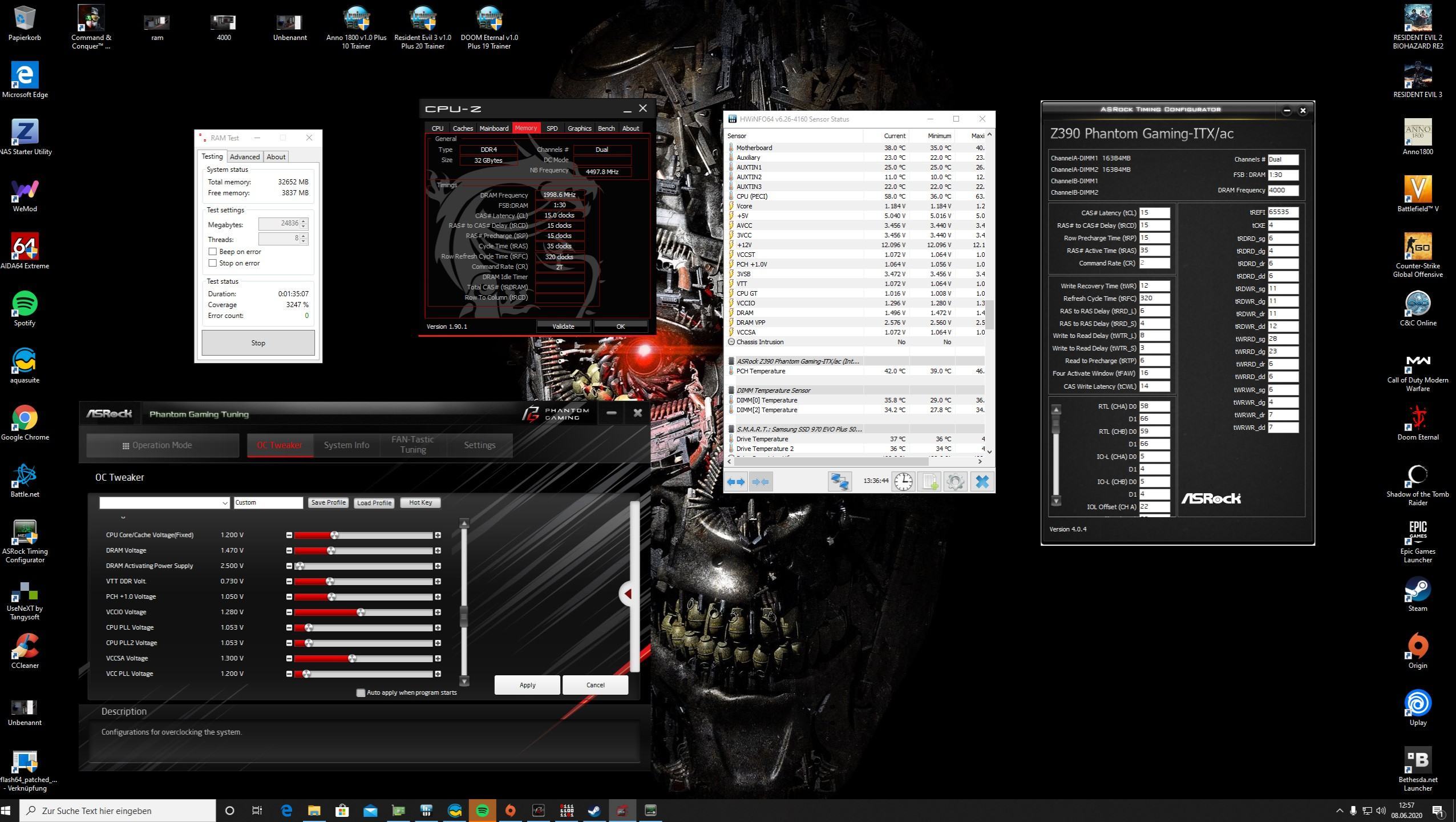Open the SPD tab in CPU-Z

coord(552,128)
